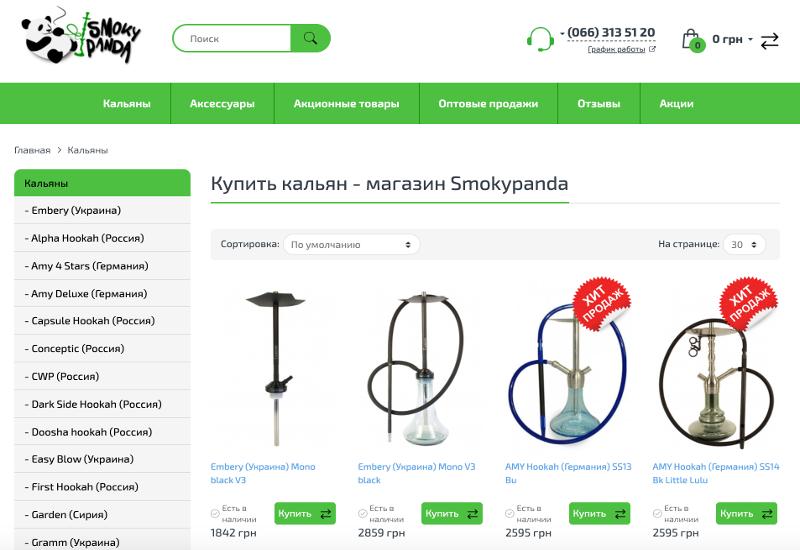This screenshot has width=800, height=550.
Task: Open the shopping bag cart icon
Action: point(693,40)
